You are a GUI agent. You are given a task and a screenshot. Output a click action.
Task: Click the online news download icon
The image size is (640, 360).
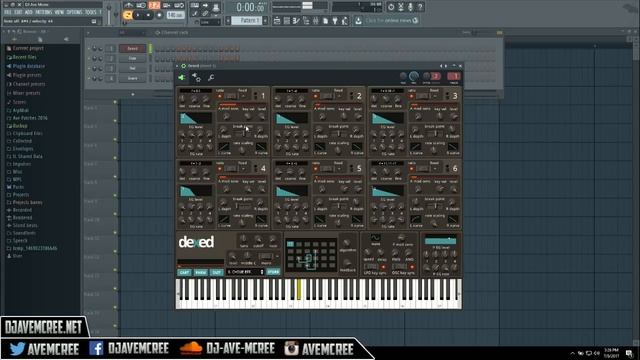(358, 20)
